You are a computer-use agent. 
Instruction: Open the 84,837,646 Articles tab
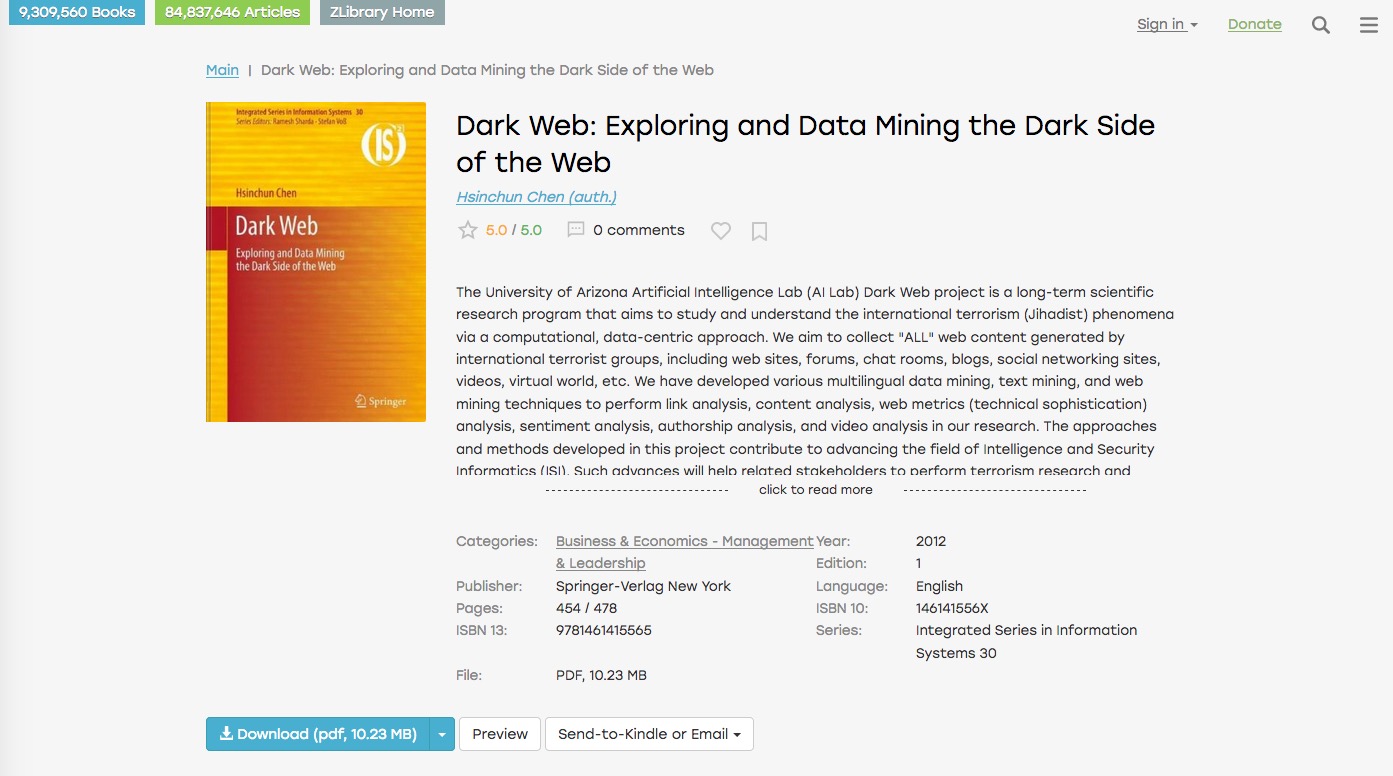pyautogui.click(x=232, y=12)
